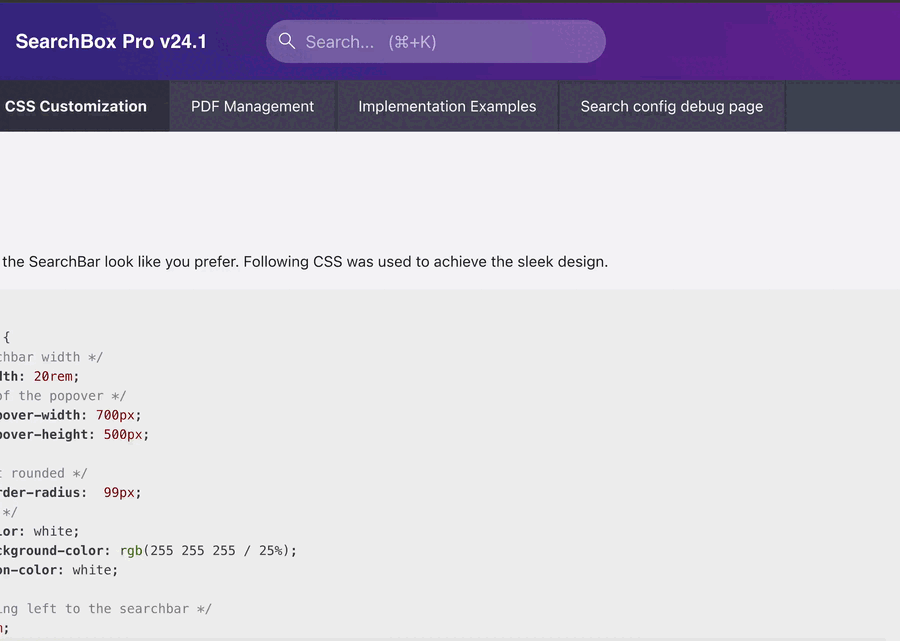
Task: Open the SearchBox Pro v24.1 home title
Action: pyautogui.click(x=111, y=41)
